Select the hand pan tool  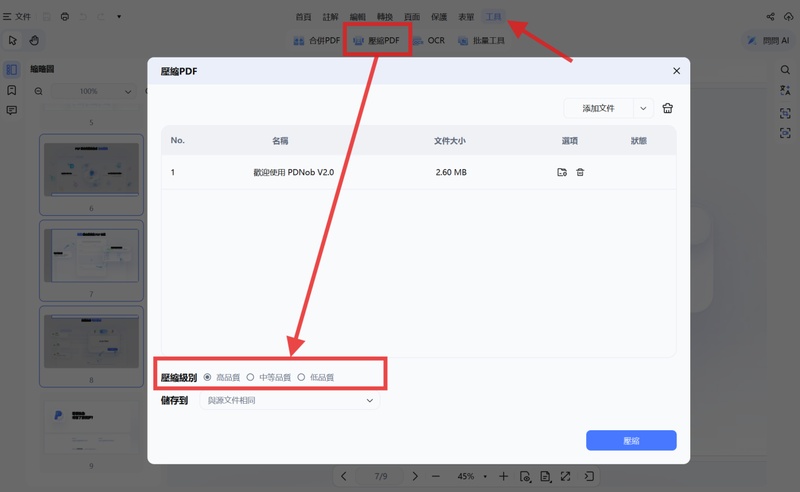click(34, 40)
